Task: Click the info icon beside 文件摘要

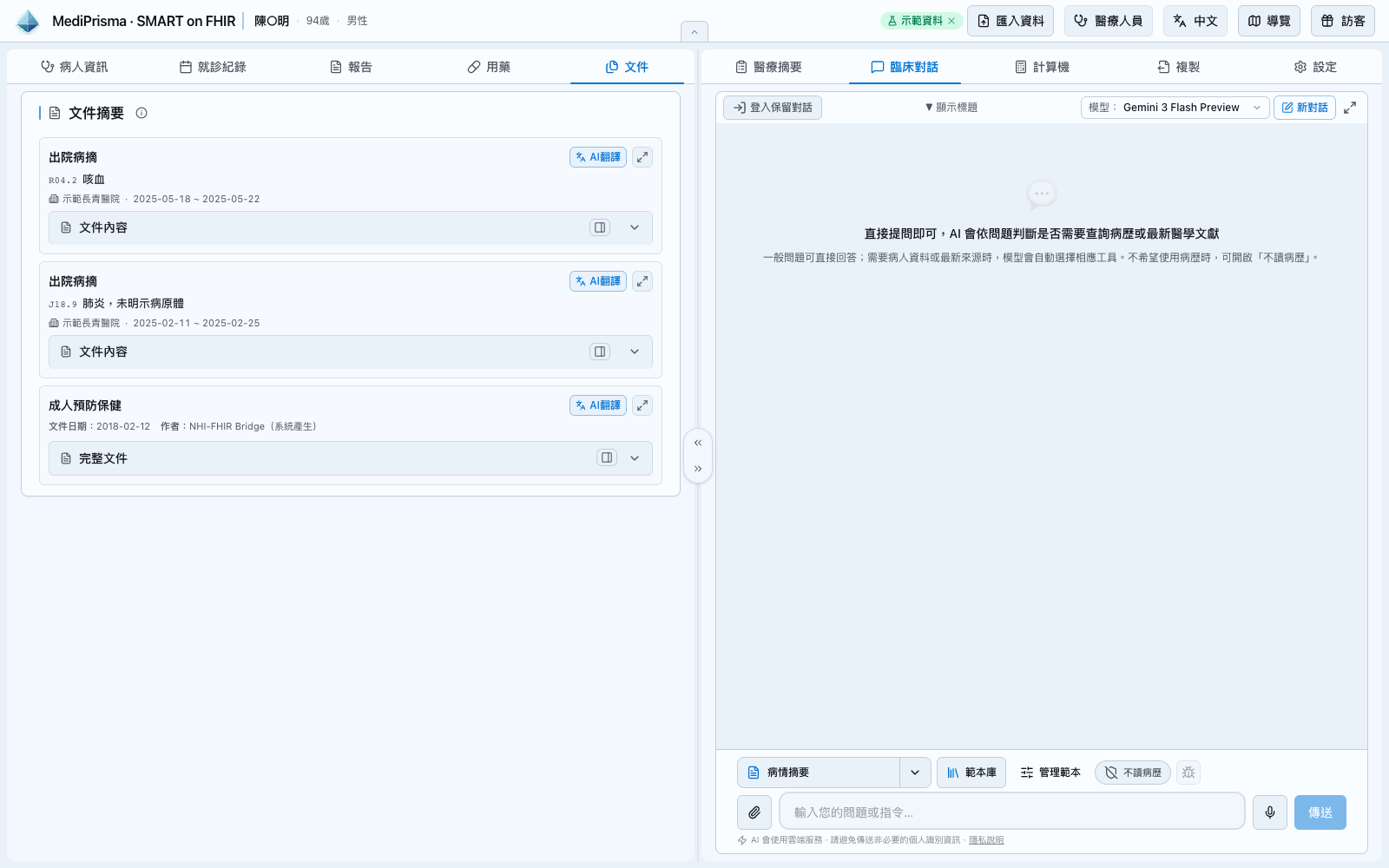Action: (142, 113)
